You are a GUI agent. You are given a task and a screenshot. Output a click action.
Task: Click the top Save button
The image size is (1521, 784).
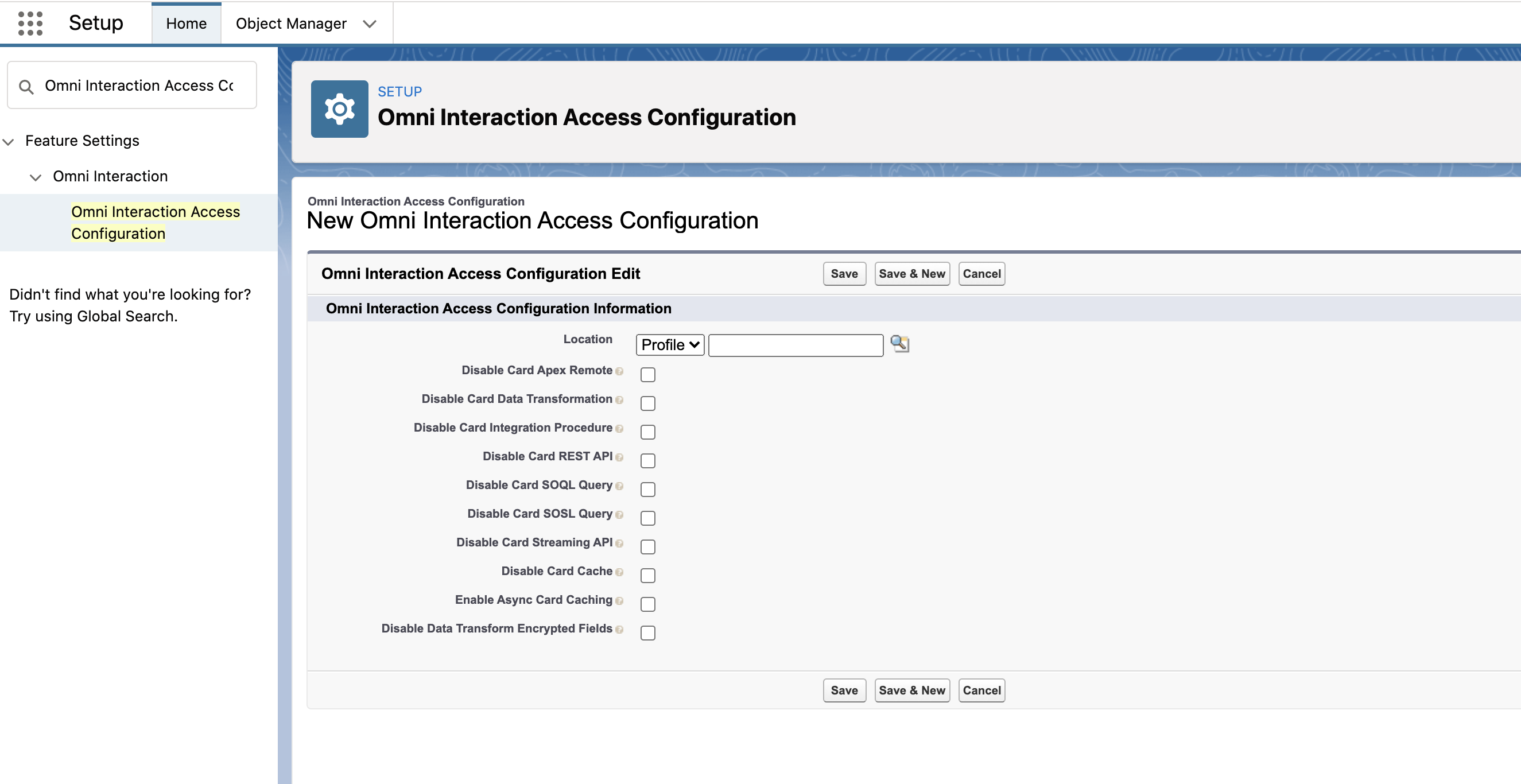[844, 273]
